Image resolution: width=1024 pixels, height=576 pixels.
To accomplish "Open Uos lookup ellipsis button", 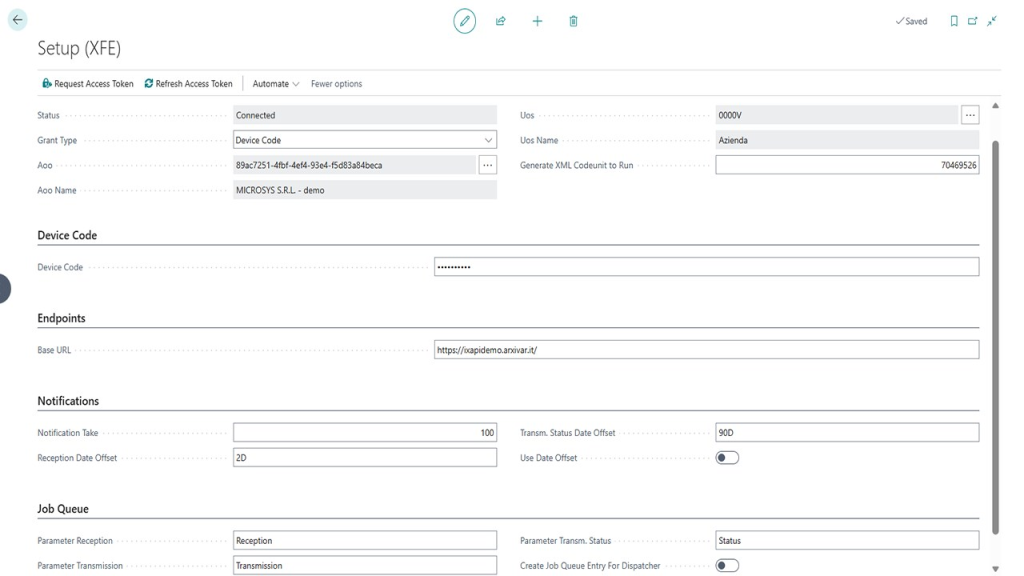I will pyautogui.click(x=969, y=116).
